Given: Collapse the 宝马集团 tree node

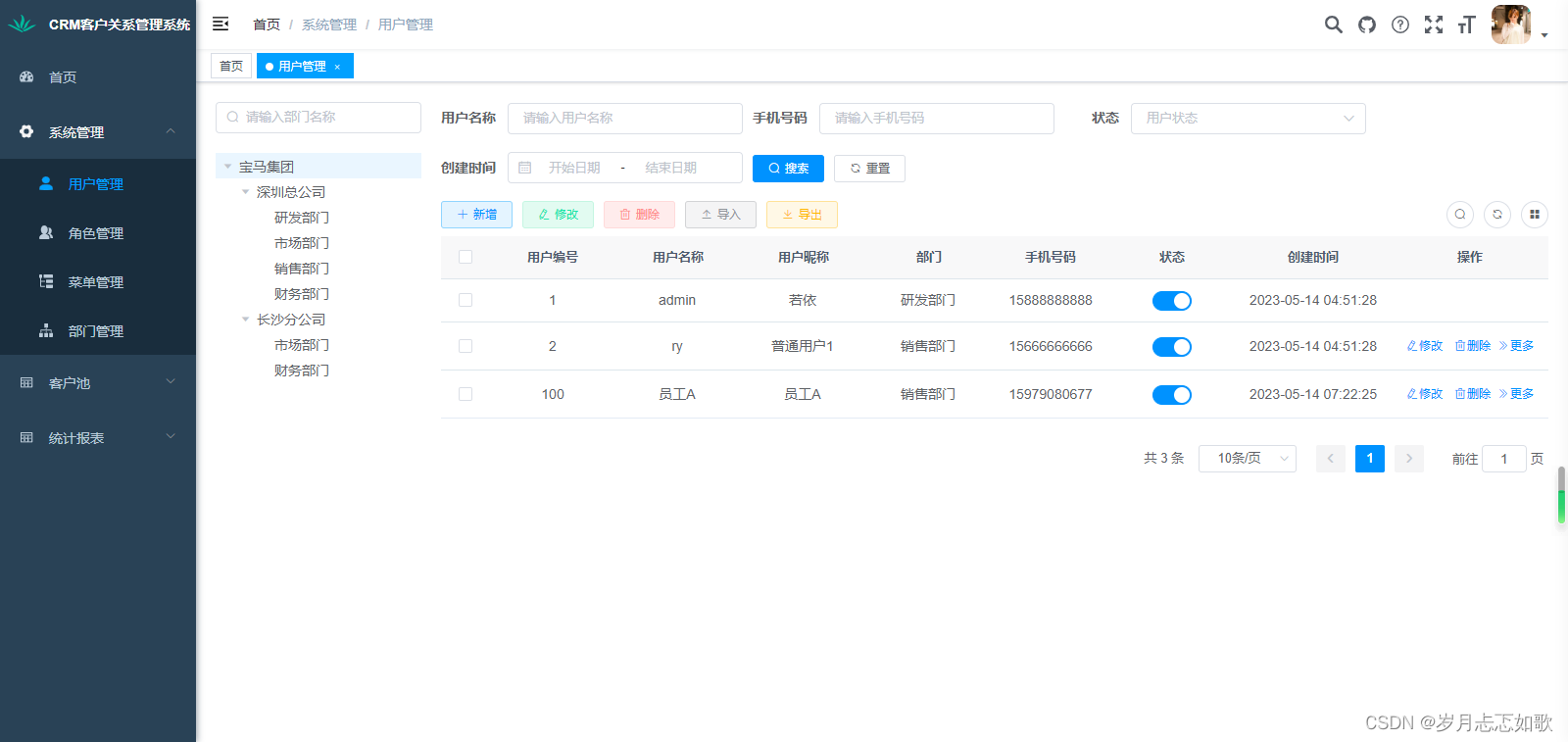Looking at the screenshot, I should point(228,167).
